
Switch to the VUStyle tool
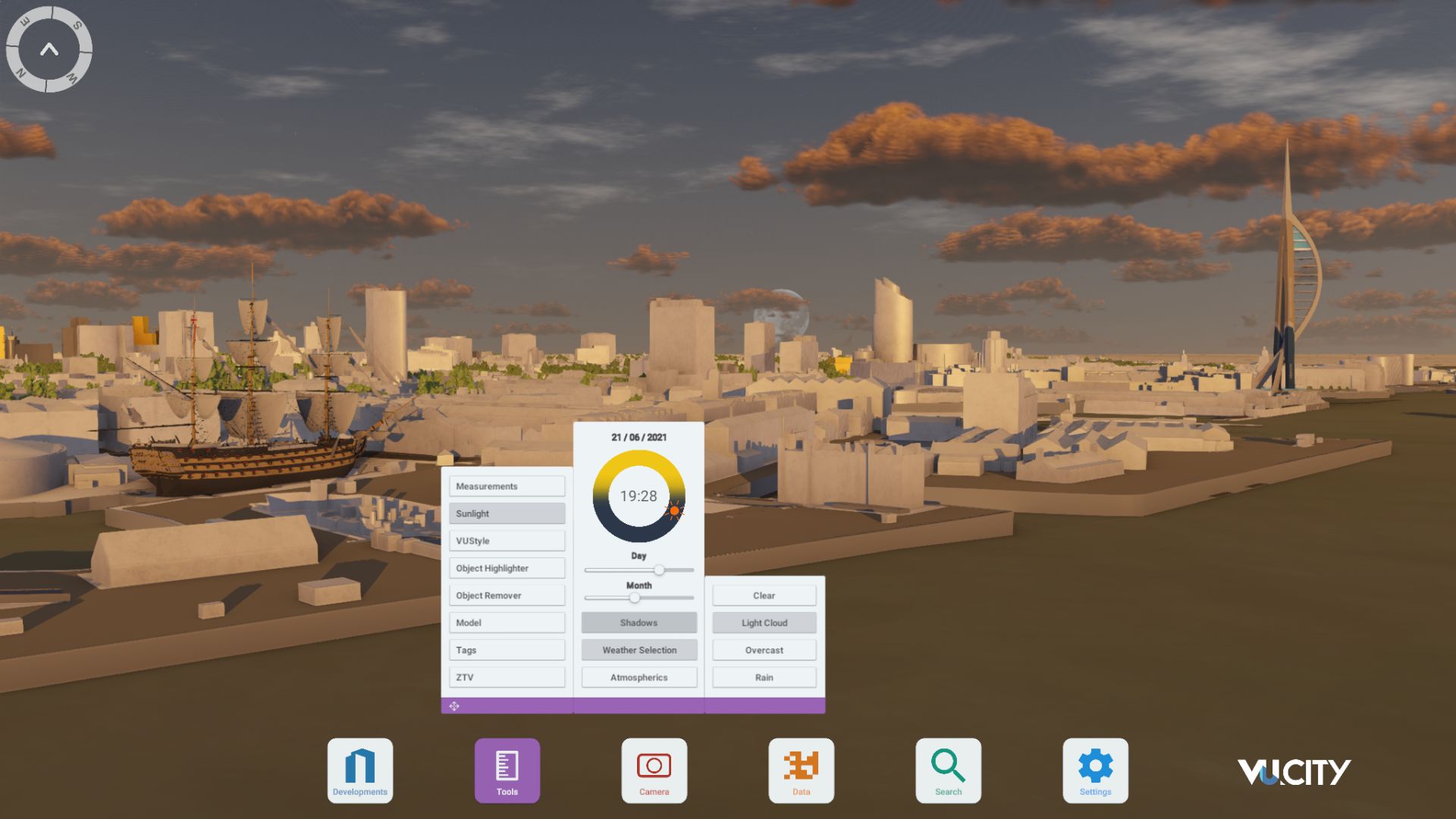507,540
